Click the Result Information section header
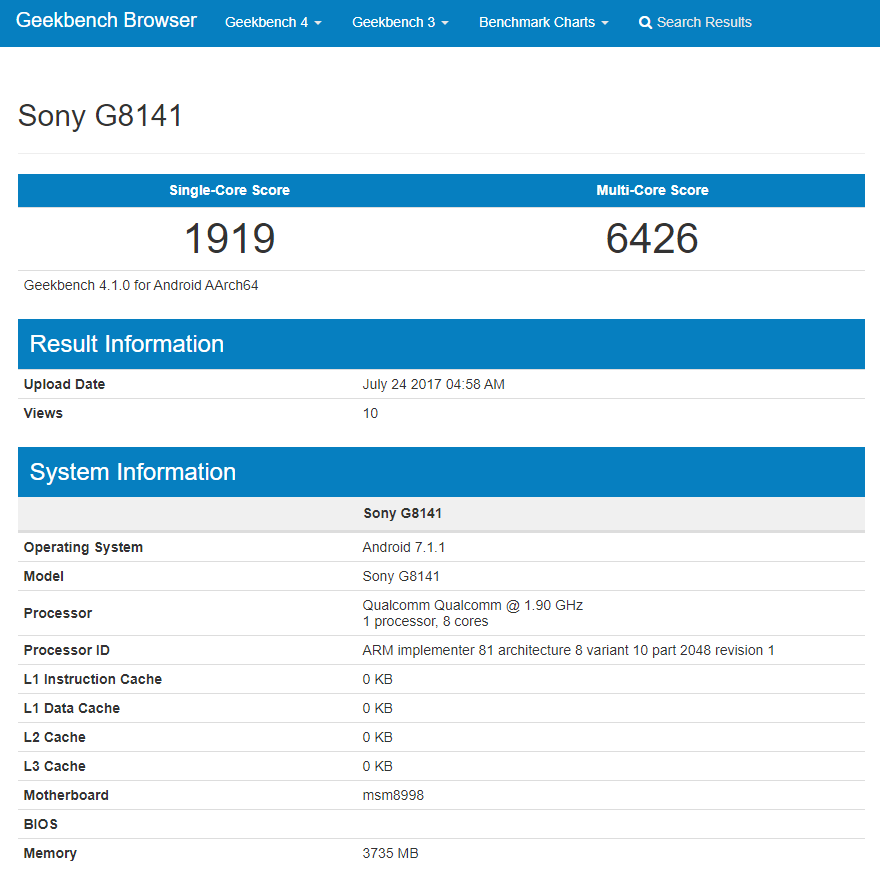 (x=441, y=344)
